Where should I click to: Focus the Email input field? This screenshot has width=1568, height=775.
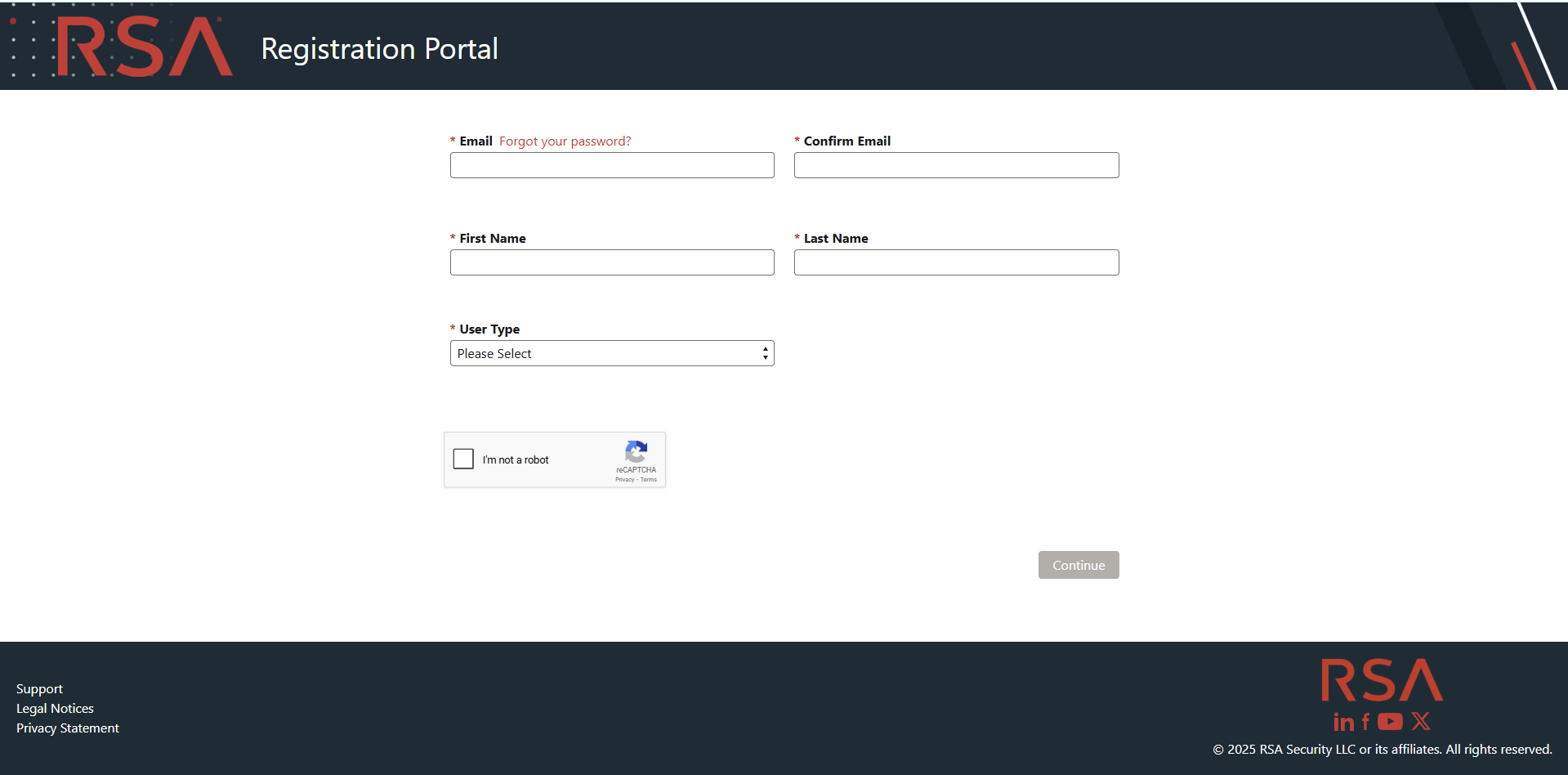(611, 165)
